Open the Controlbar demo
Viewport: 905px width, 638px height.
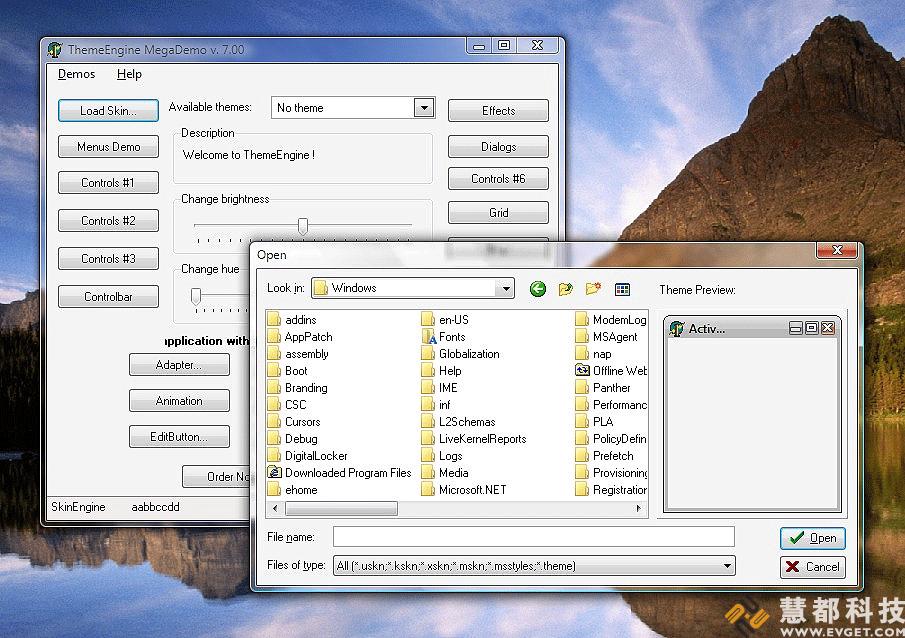[x=109, y=297]
